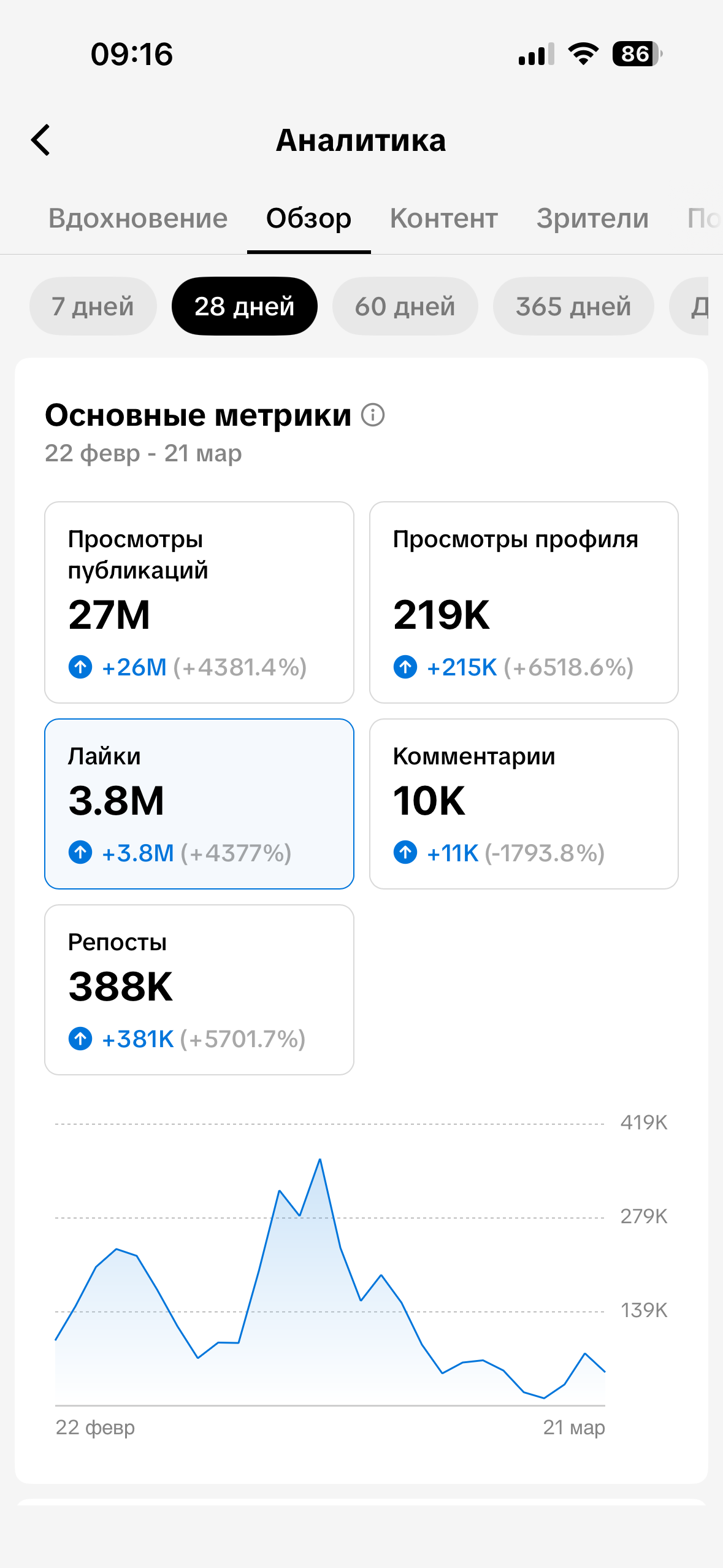
Task: Select the Репосты metric card
Action: click(199, 990)
